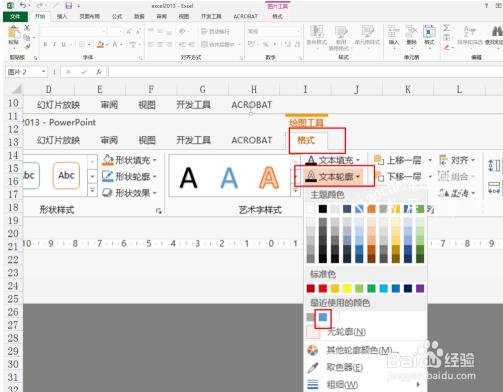Viewport: 503px width, 392px height.
Task: Open the Name Box dropdown arrow
Action: (43, 72)
